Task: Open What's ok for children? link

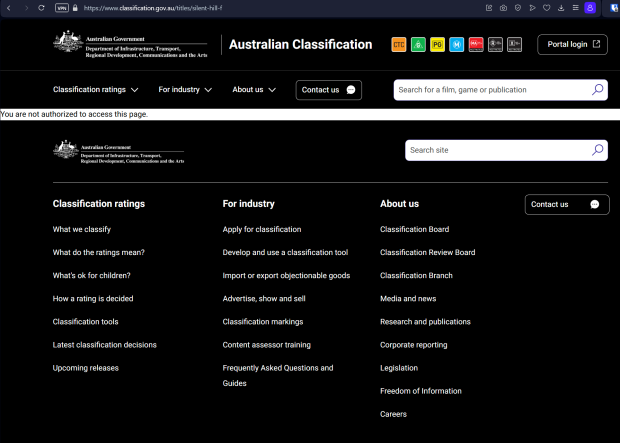Action: [x=91, y=275]
